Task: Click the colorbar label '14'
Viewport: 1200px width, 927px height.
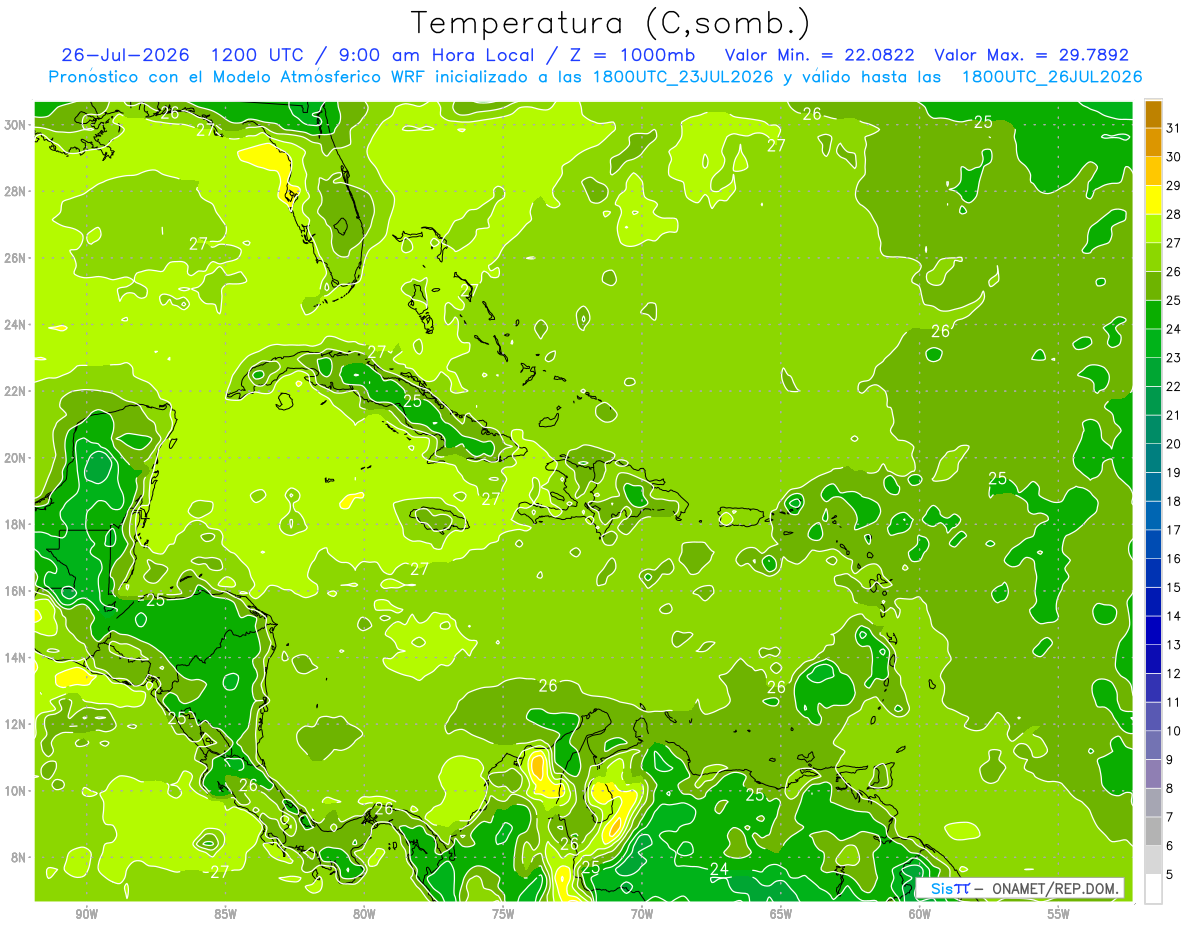Action: tap(1174, 616)
